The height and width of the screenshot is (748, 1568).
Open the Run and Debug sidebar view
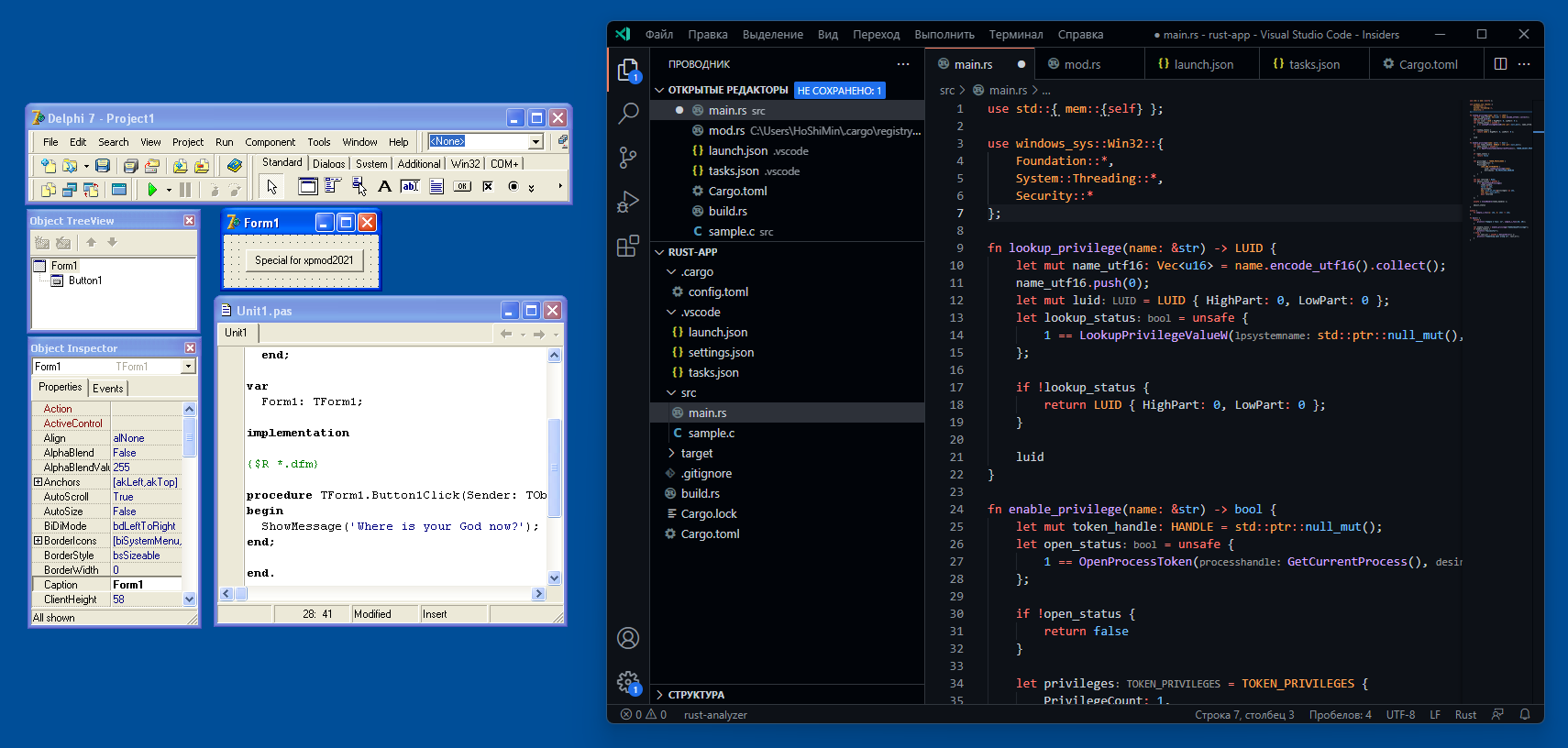(x=628, y=202)
